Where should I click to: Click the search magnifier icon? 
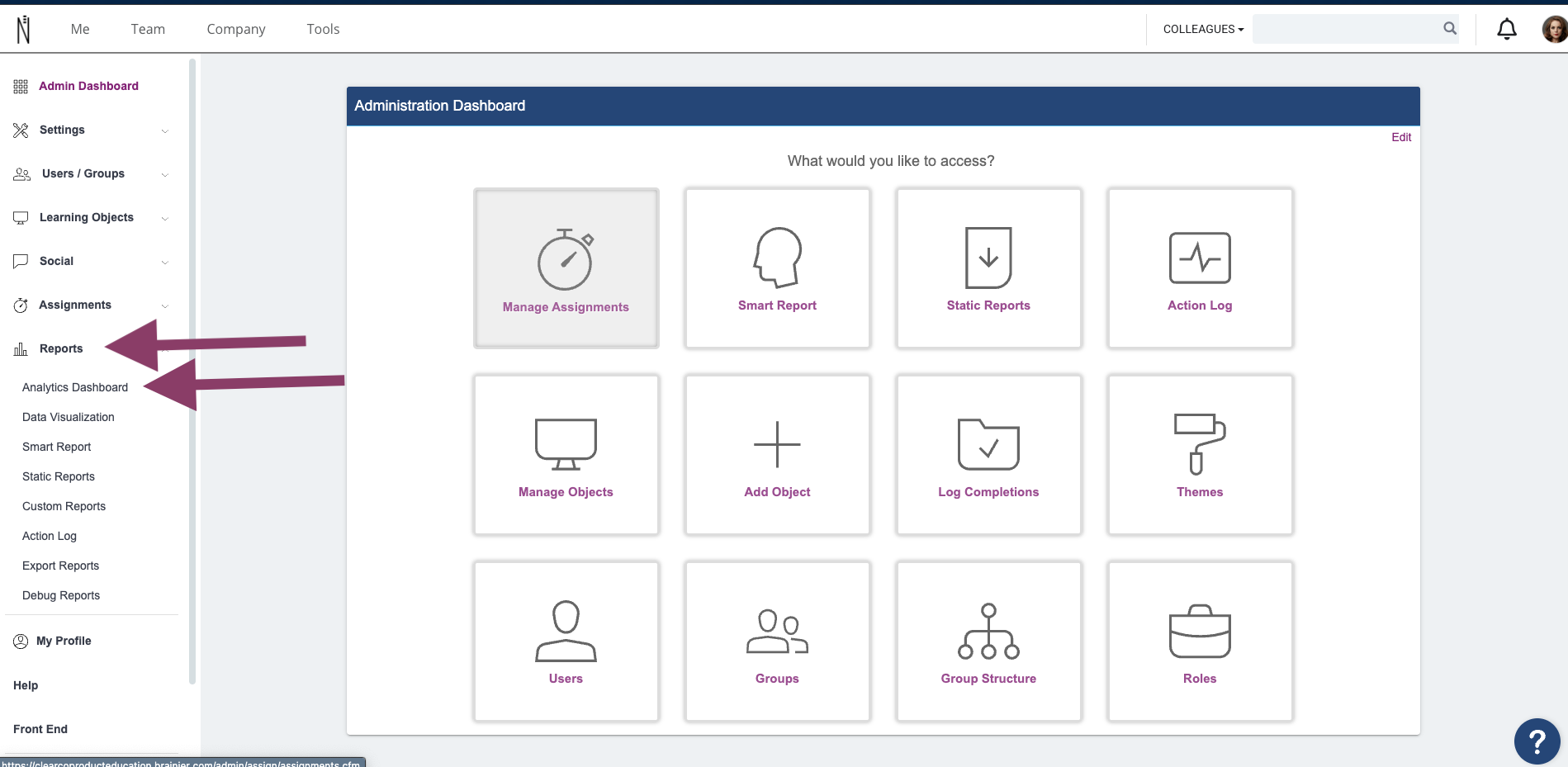pos(1449,29)
